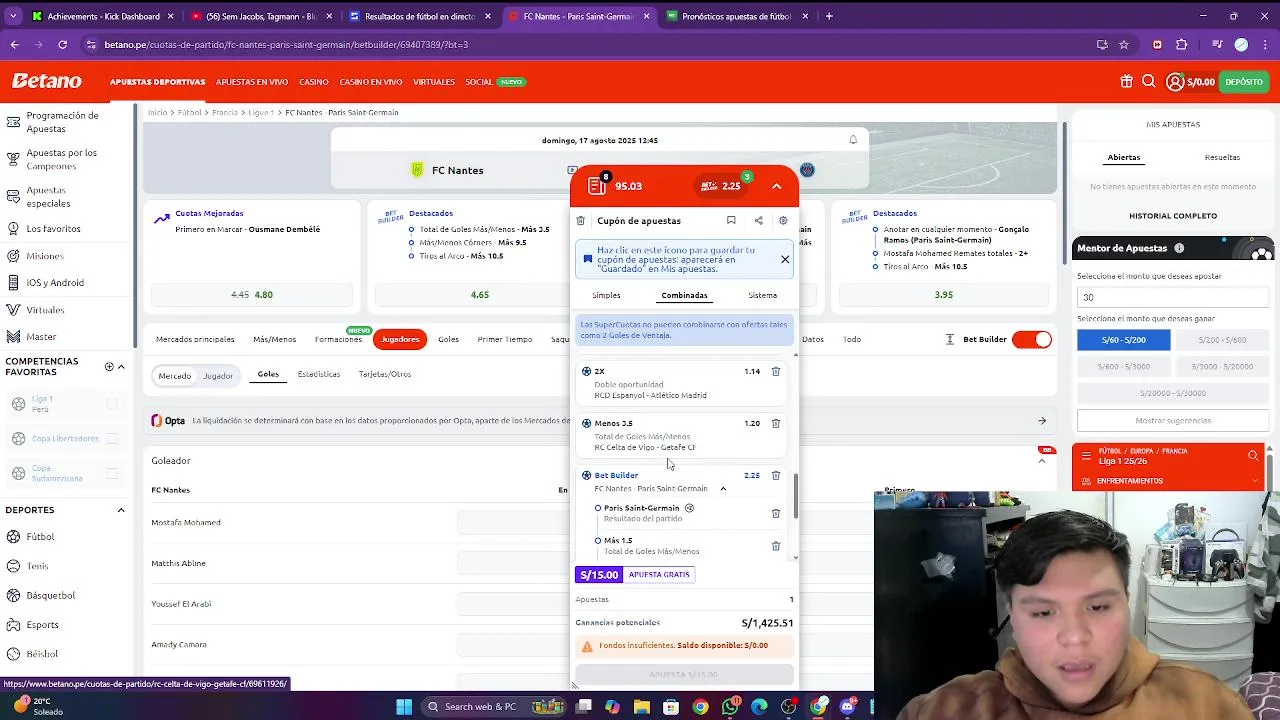
Task: Open Apuestas en Vivo menu
Action: coord(252,82)
